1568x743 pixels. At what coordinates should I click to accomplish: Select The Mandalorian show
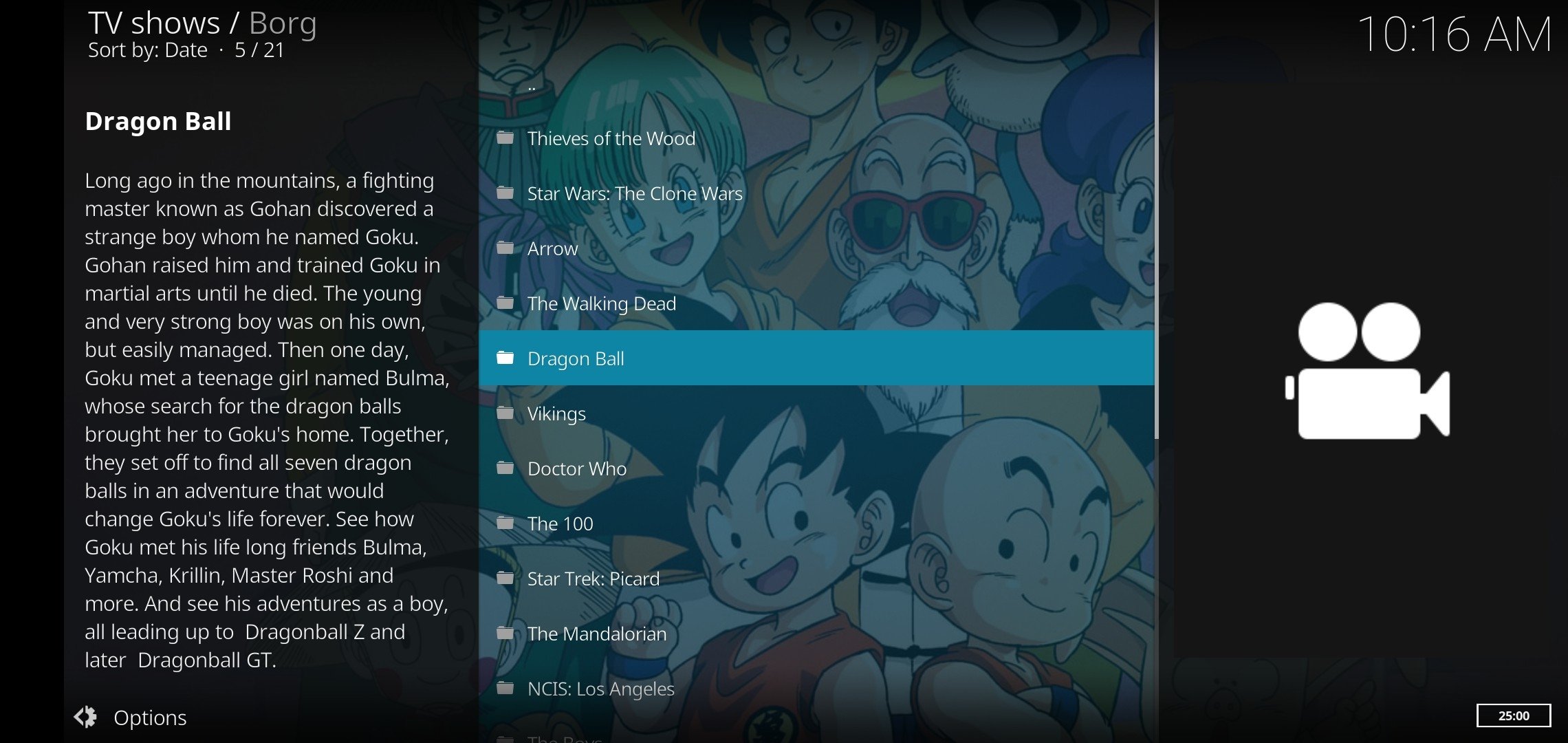(816, 634)
